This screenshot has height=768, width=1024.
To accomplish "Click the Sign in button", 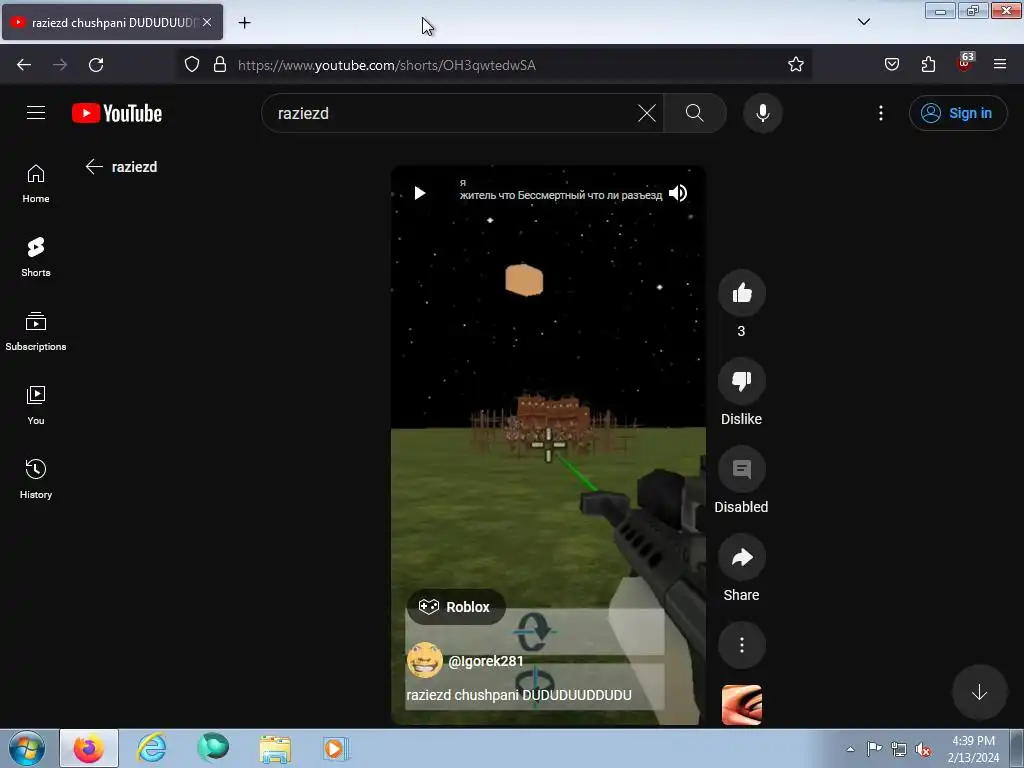I will [x=957, y=113].
